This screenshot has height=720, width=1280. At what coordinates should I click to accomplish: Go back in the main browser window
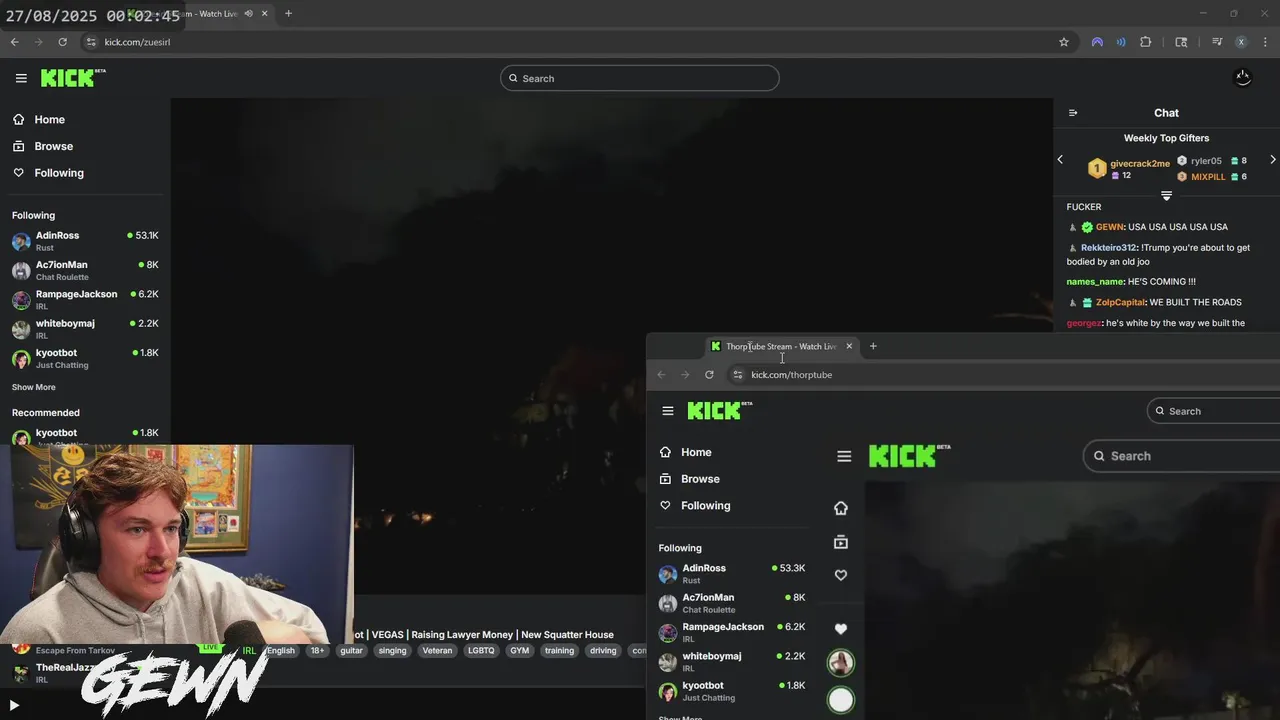click(x=14, y=42)
